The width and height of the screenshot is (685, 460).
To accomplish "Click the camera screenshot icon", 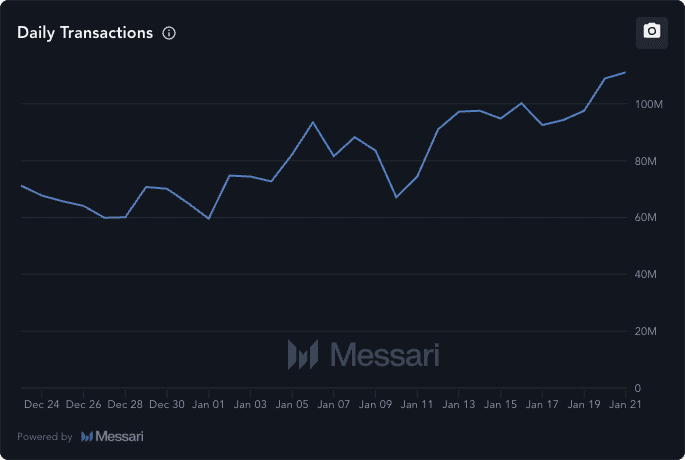I will pyautogui.click(x=652, y=31).
